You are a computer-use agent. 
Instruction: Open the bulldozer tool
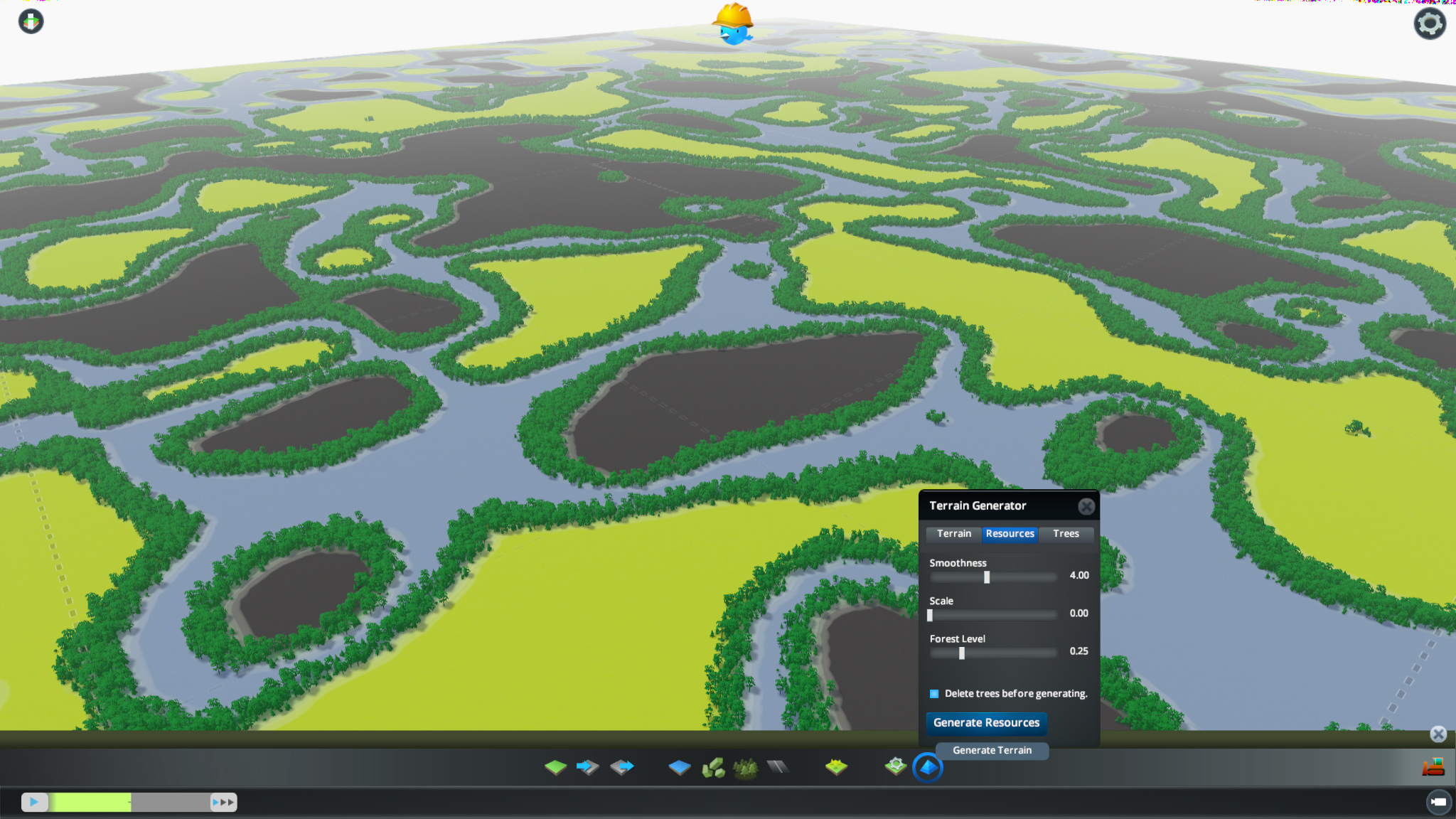click(x=1433, y=766)
